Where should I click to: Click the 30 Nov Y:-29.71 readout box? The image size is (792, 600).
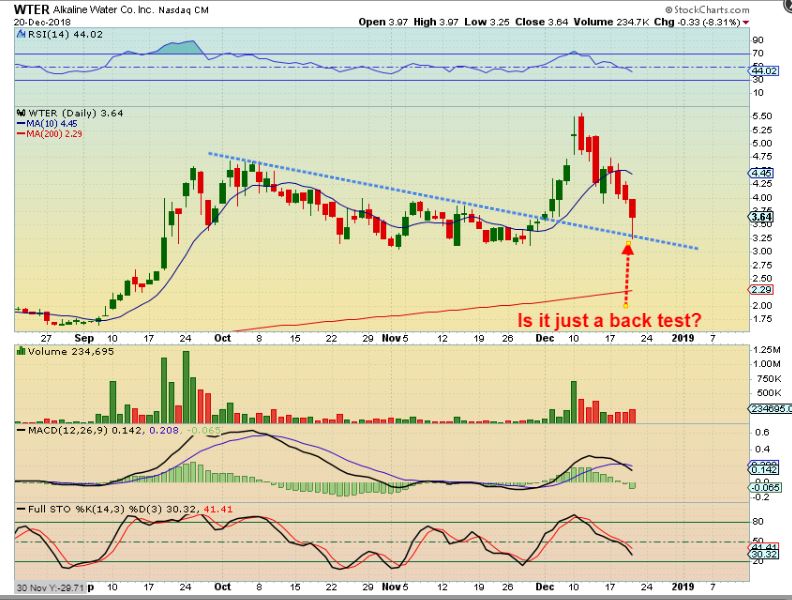[x=51, y=587]
